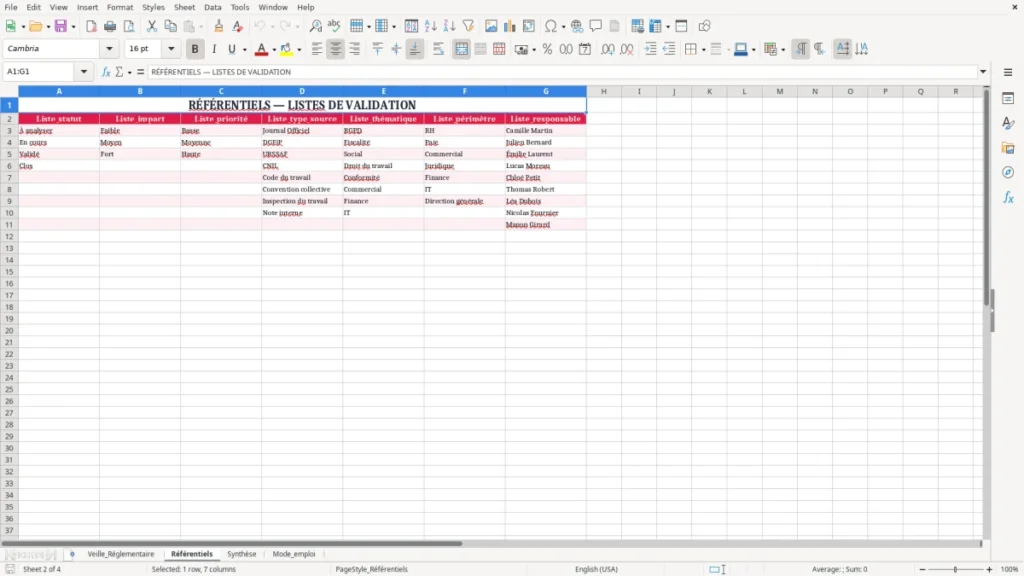The height and width of the screenshot is (576, 1024).
Task: Toggle Align Right button
Action: 355,49
